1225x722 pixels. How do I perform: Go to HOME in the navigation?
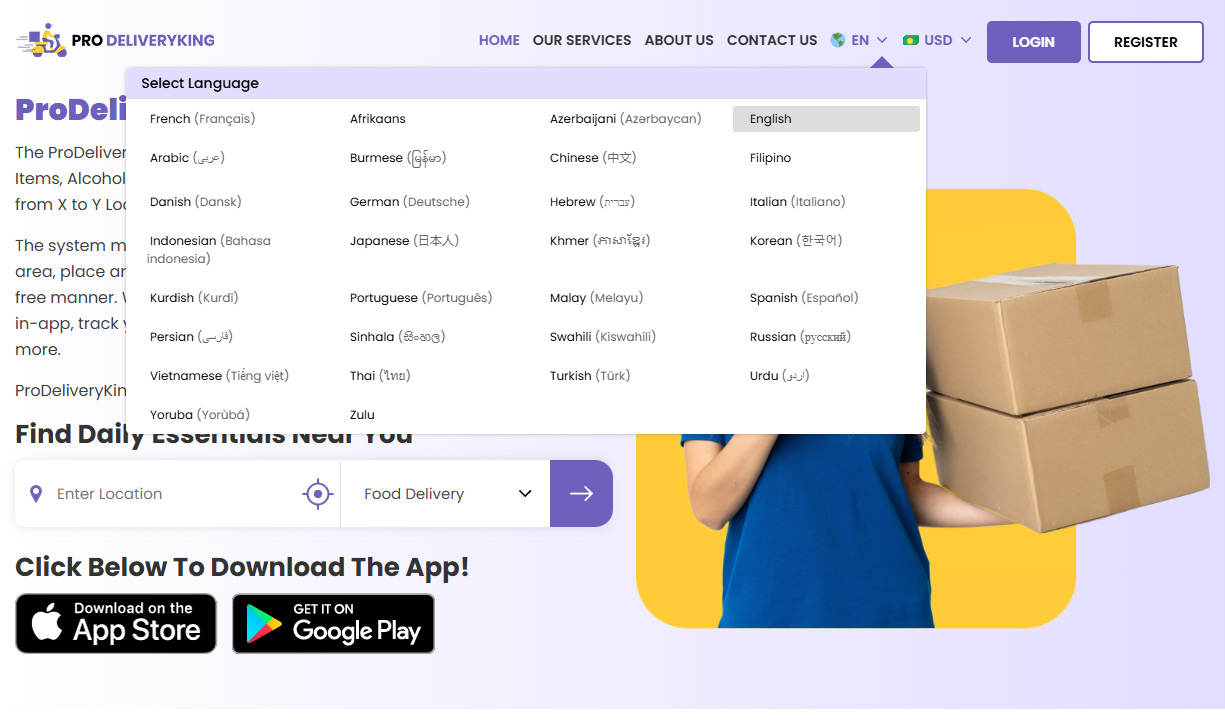499,40
